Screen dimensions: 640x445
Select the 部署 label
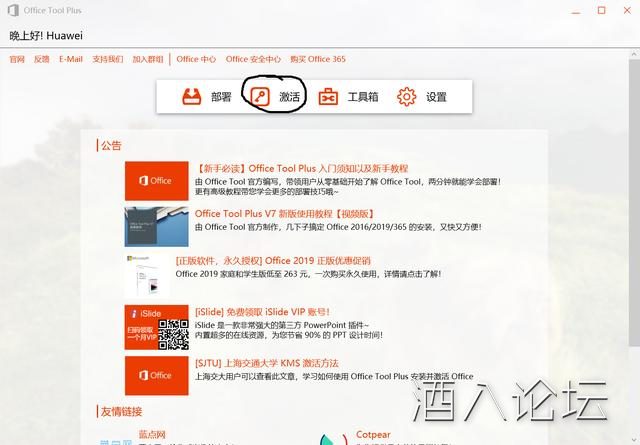(221, 97)
